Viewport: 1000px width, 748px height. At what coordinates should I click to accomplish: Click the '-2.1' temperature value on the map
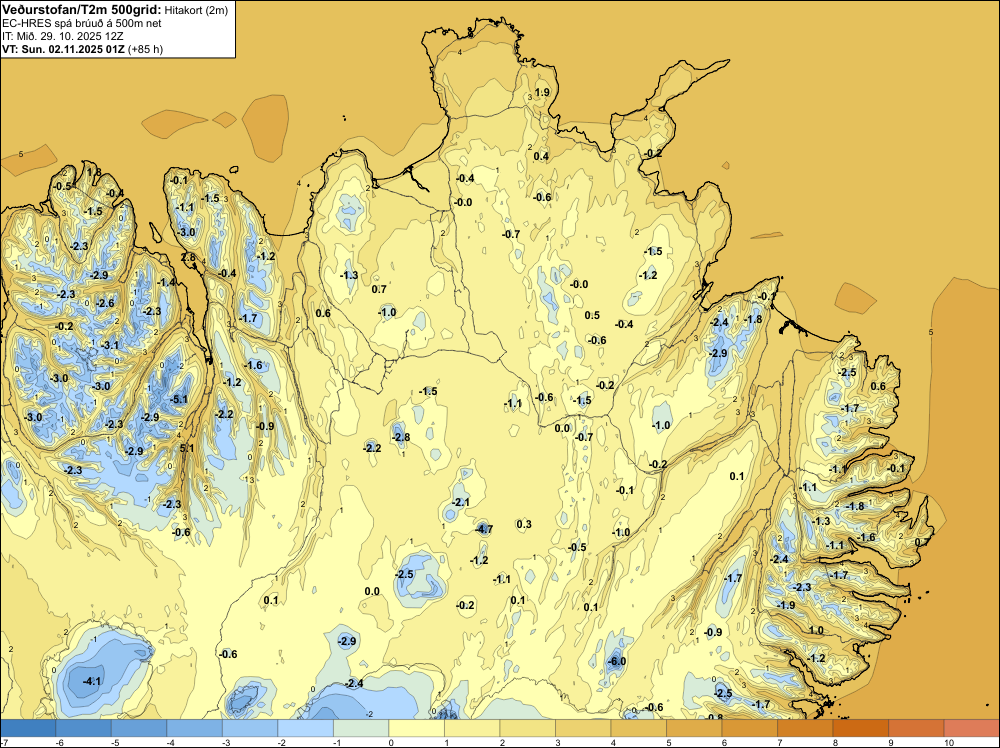click(460, 502)
